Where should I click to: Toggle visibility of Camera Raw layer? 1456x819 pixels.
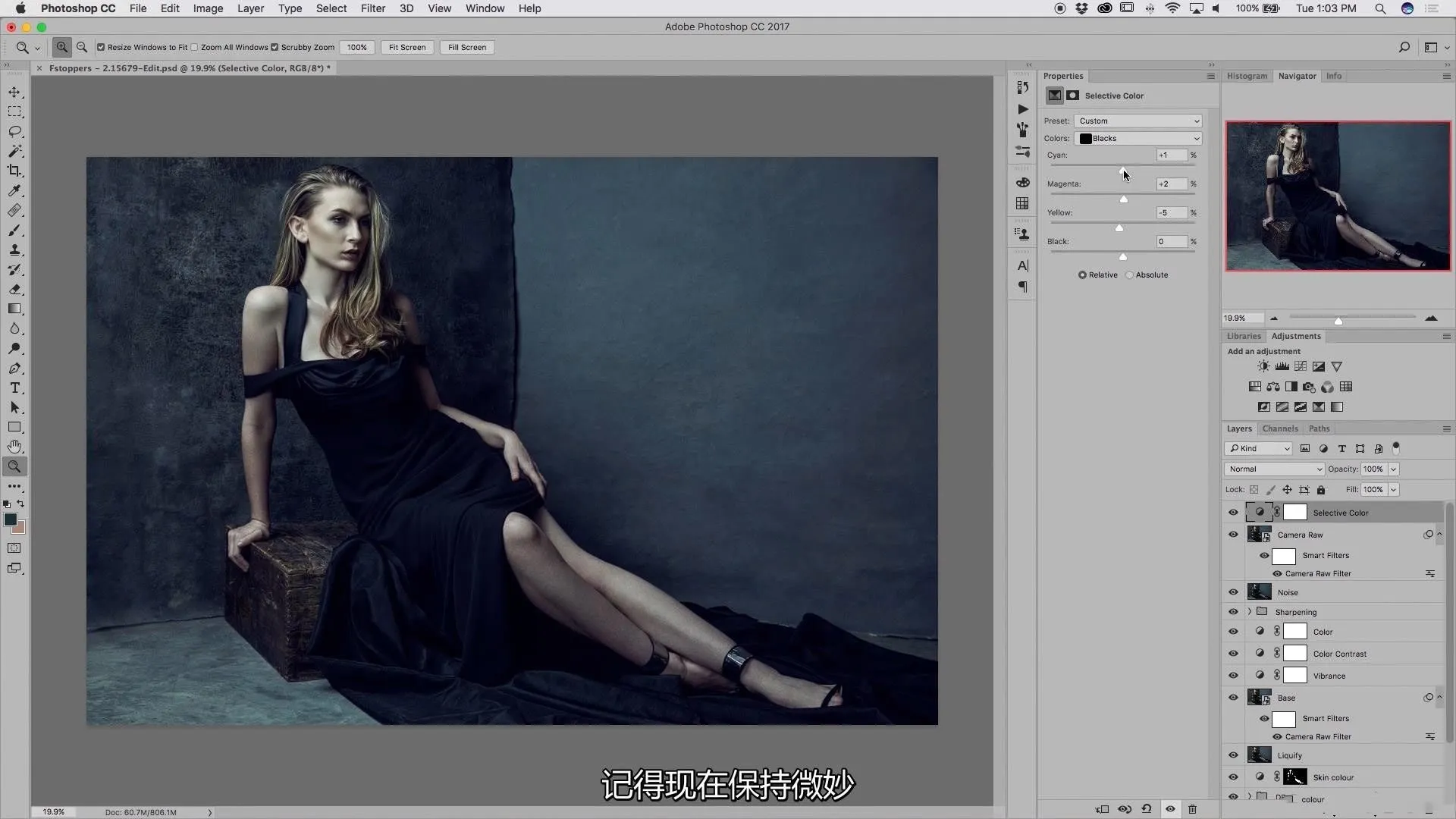pyautogui.click(x=1233, y=534)
